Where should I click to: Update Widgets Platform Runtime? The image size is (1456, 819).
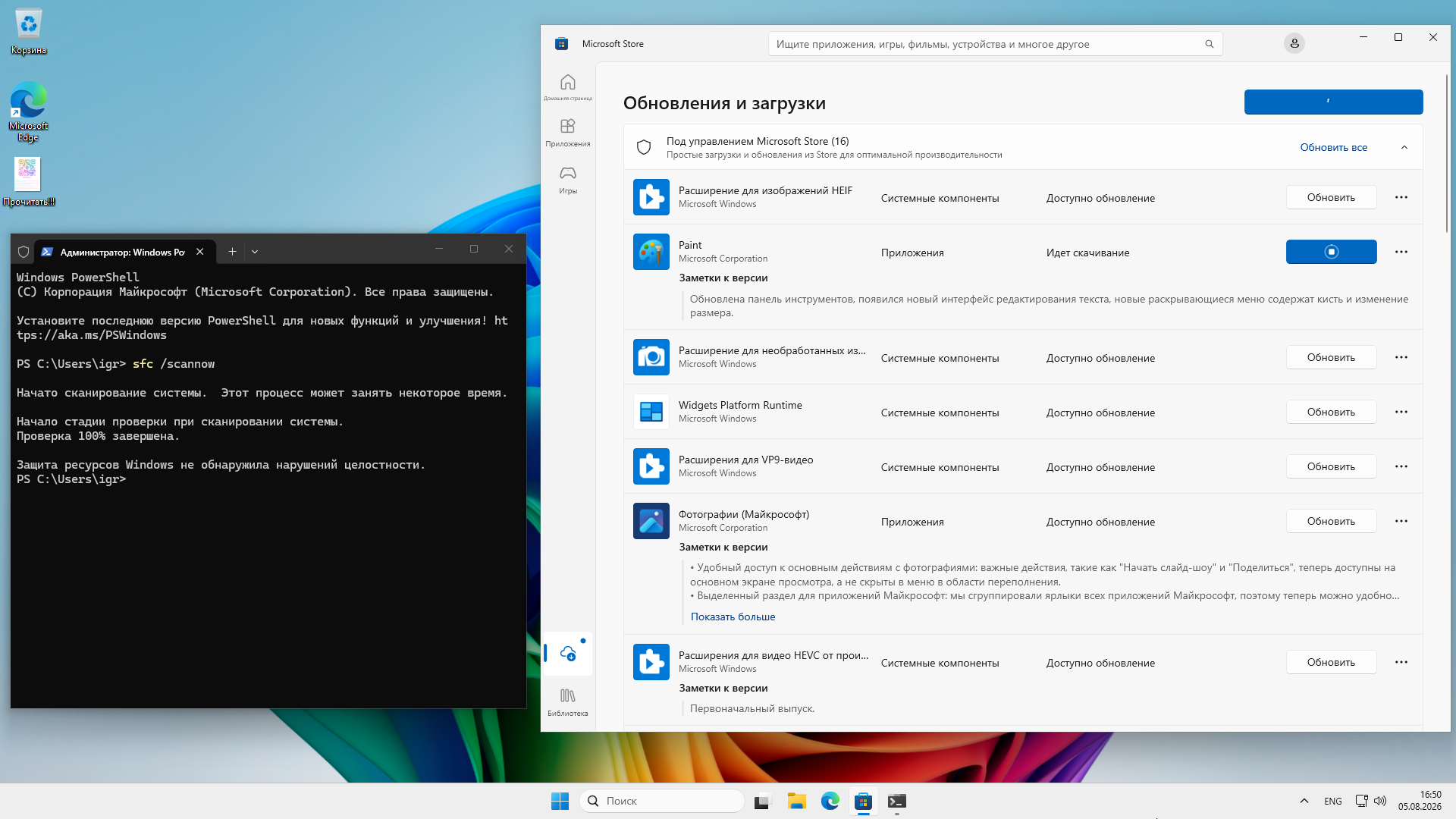click(1331, 412)
